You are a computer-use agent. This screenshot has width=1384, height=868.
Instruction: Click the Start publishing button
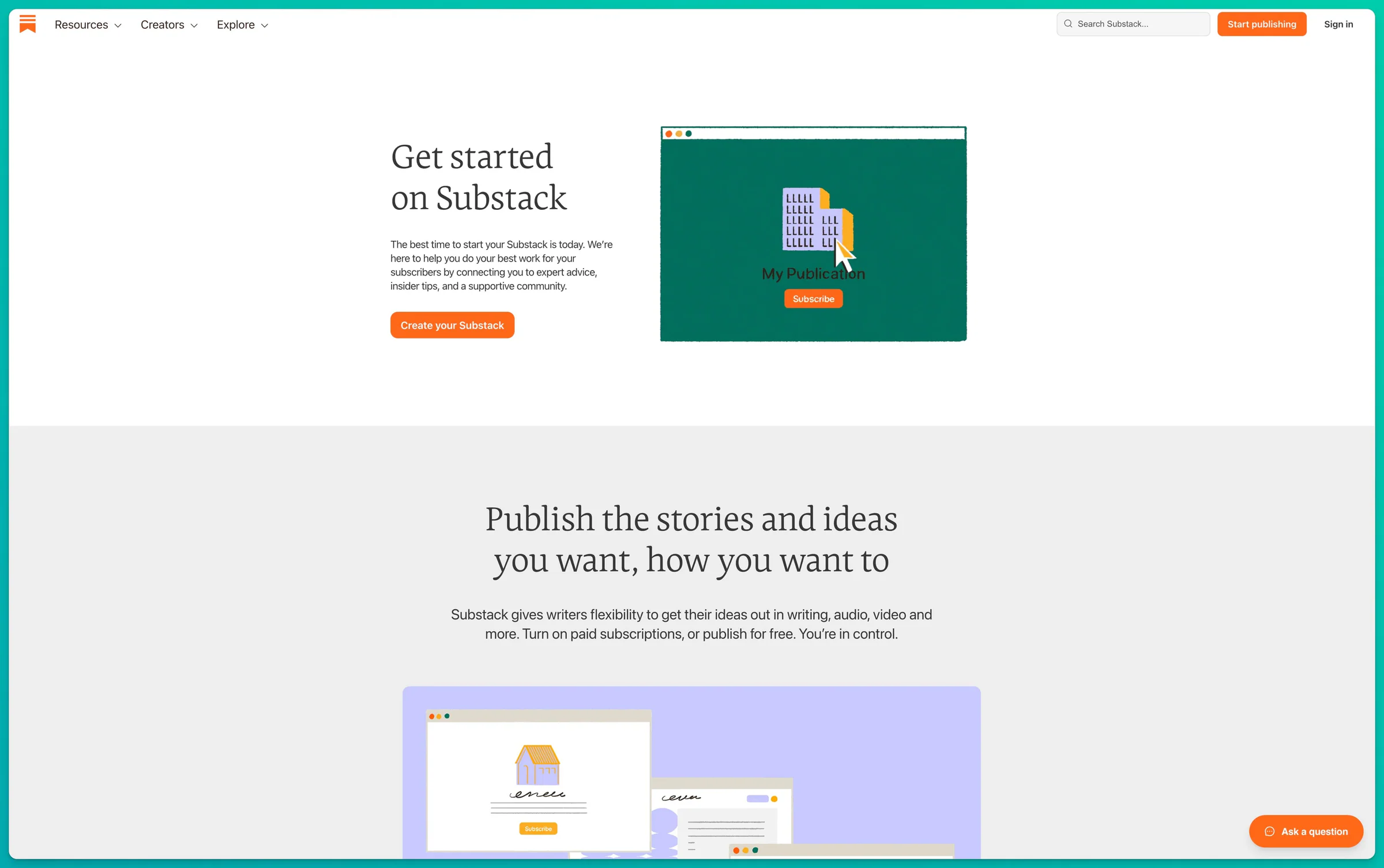pos(1262,24)
